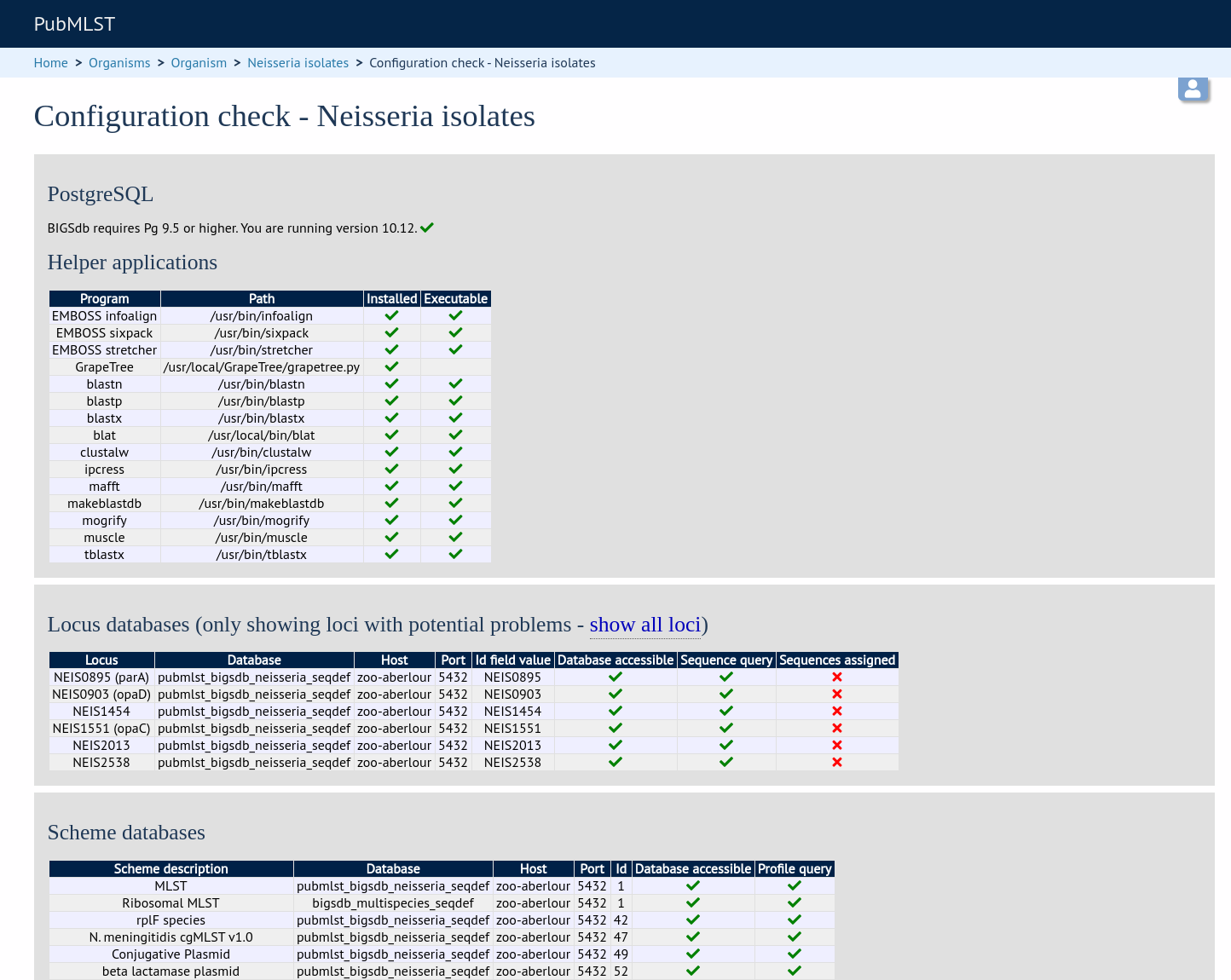Click the Executable column header

[456, 298]
